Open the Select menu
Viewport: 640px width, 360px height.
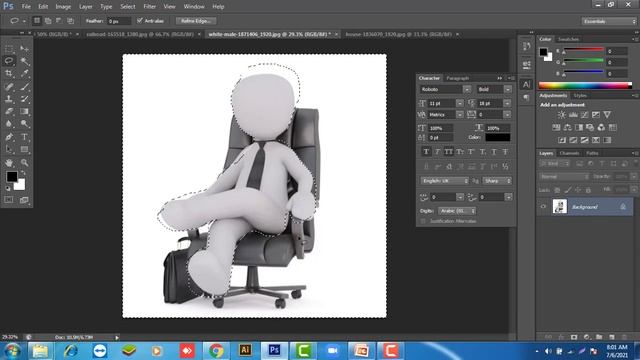pyautogui.click(x=128, y=7)
